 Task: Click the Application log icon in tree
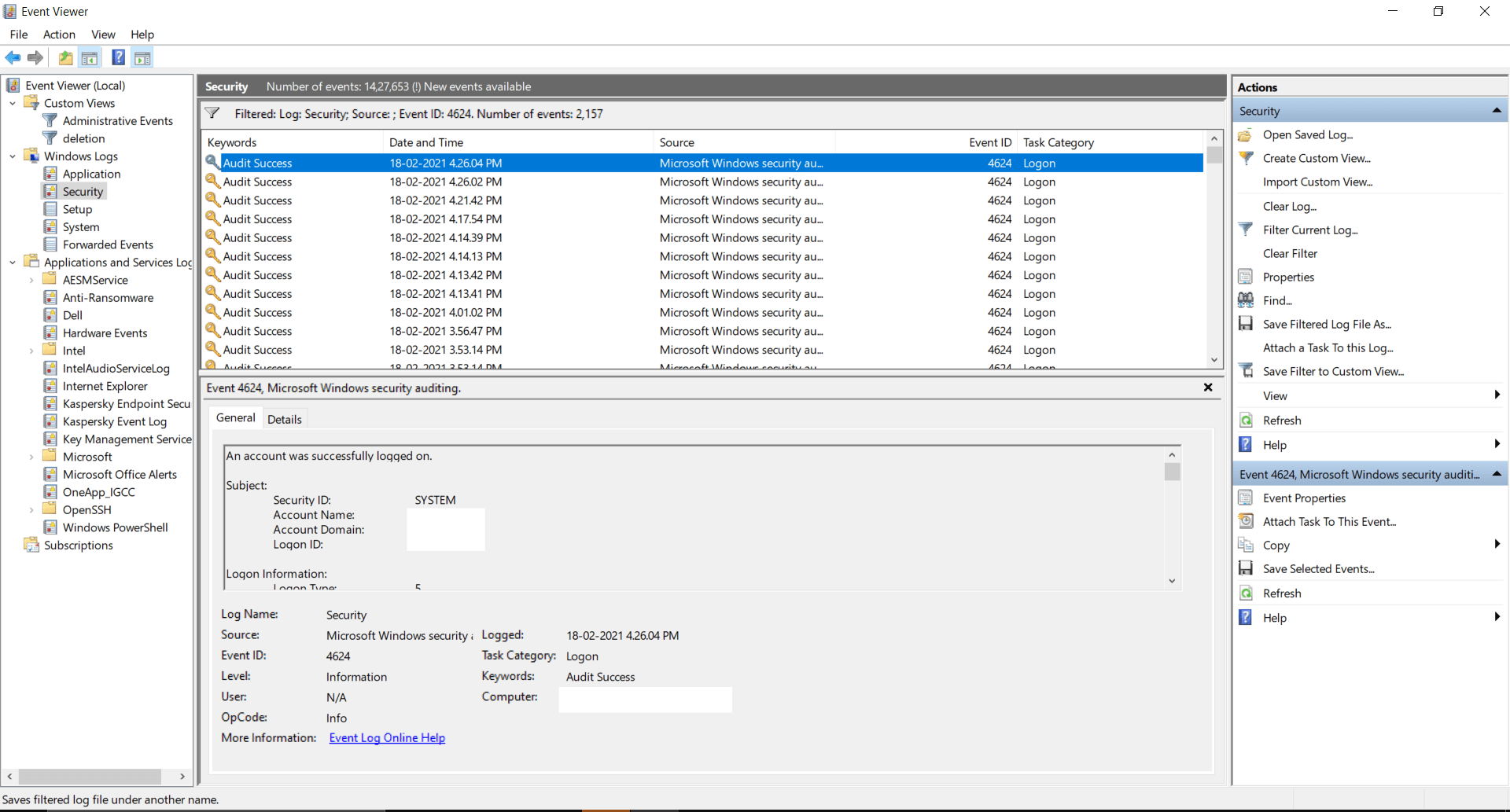click(50, 174)
